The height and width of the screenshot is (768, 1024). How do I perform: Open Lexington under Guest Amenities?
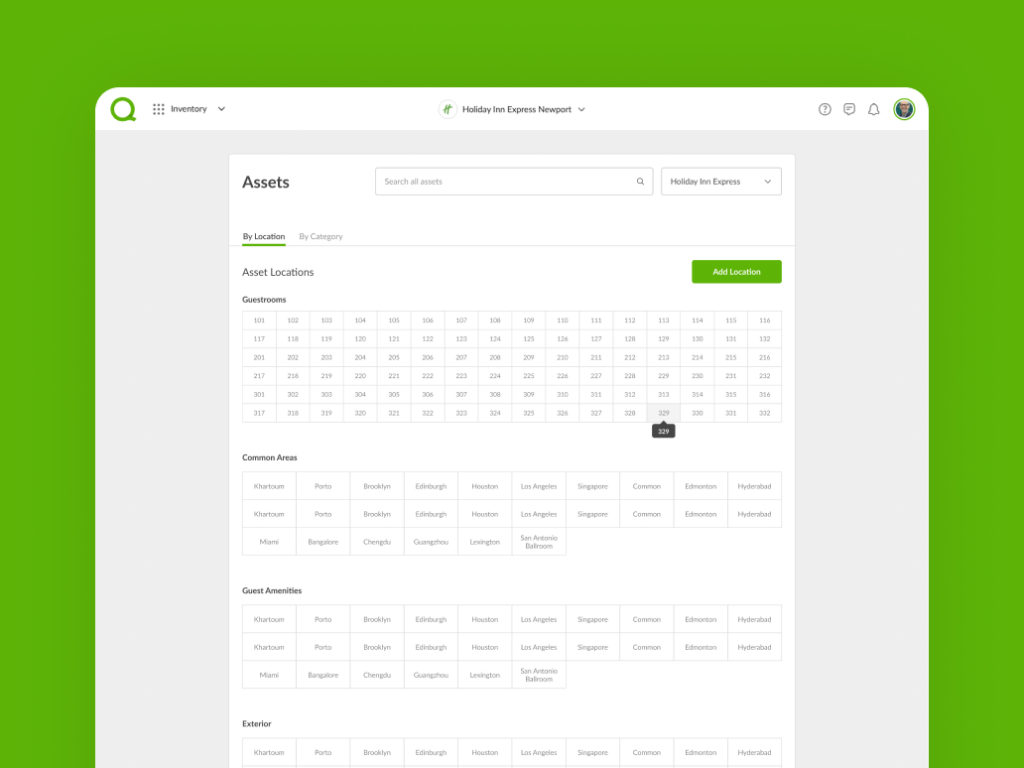(x=485, y=675)
